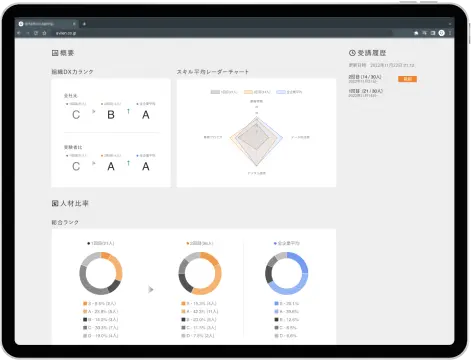This screenshot has height=360, width=471.
Task: Select the 2回目 (14/30人) history entry
Action: (x=365, y=79)
